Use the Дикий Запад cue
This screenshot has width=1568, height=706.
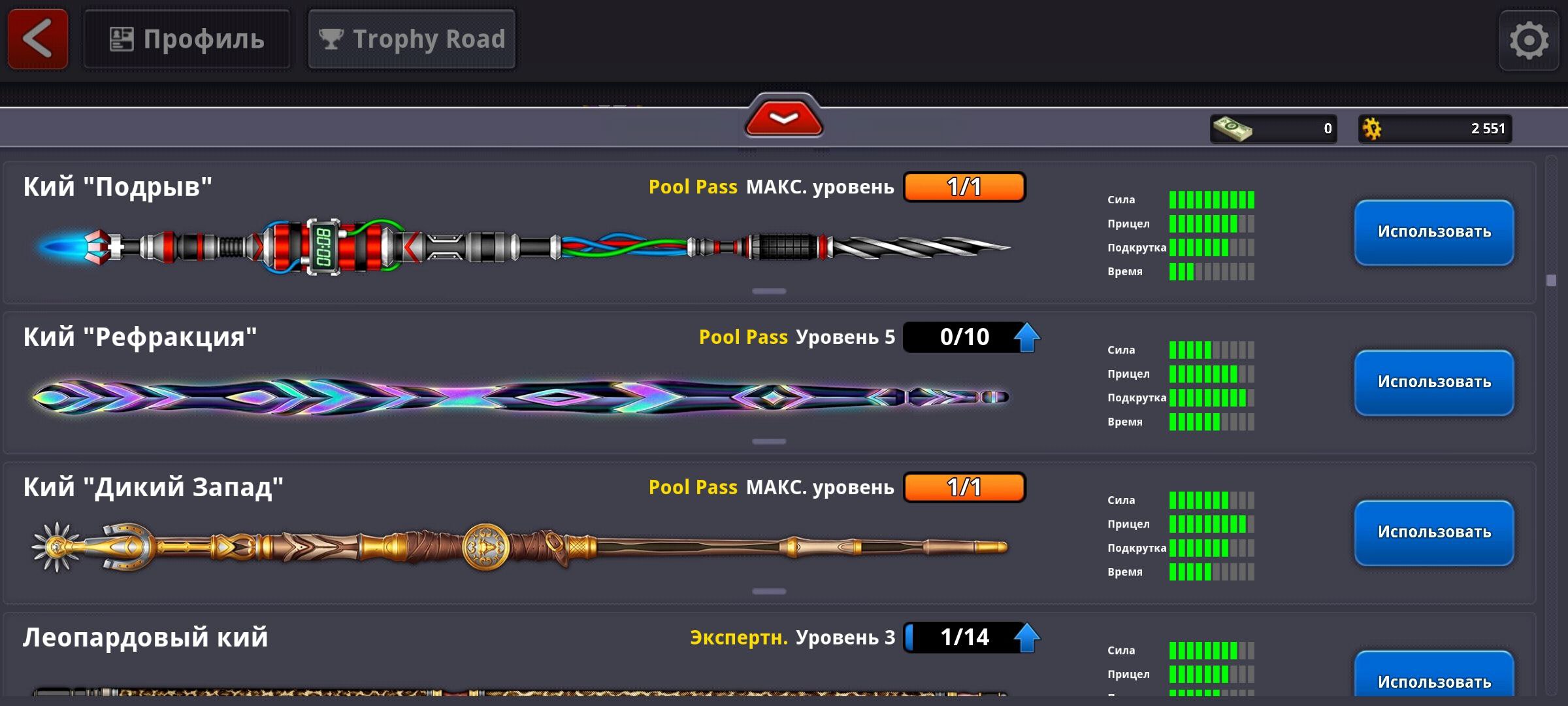(1434, 533)
